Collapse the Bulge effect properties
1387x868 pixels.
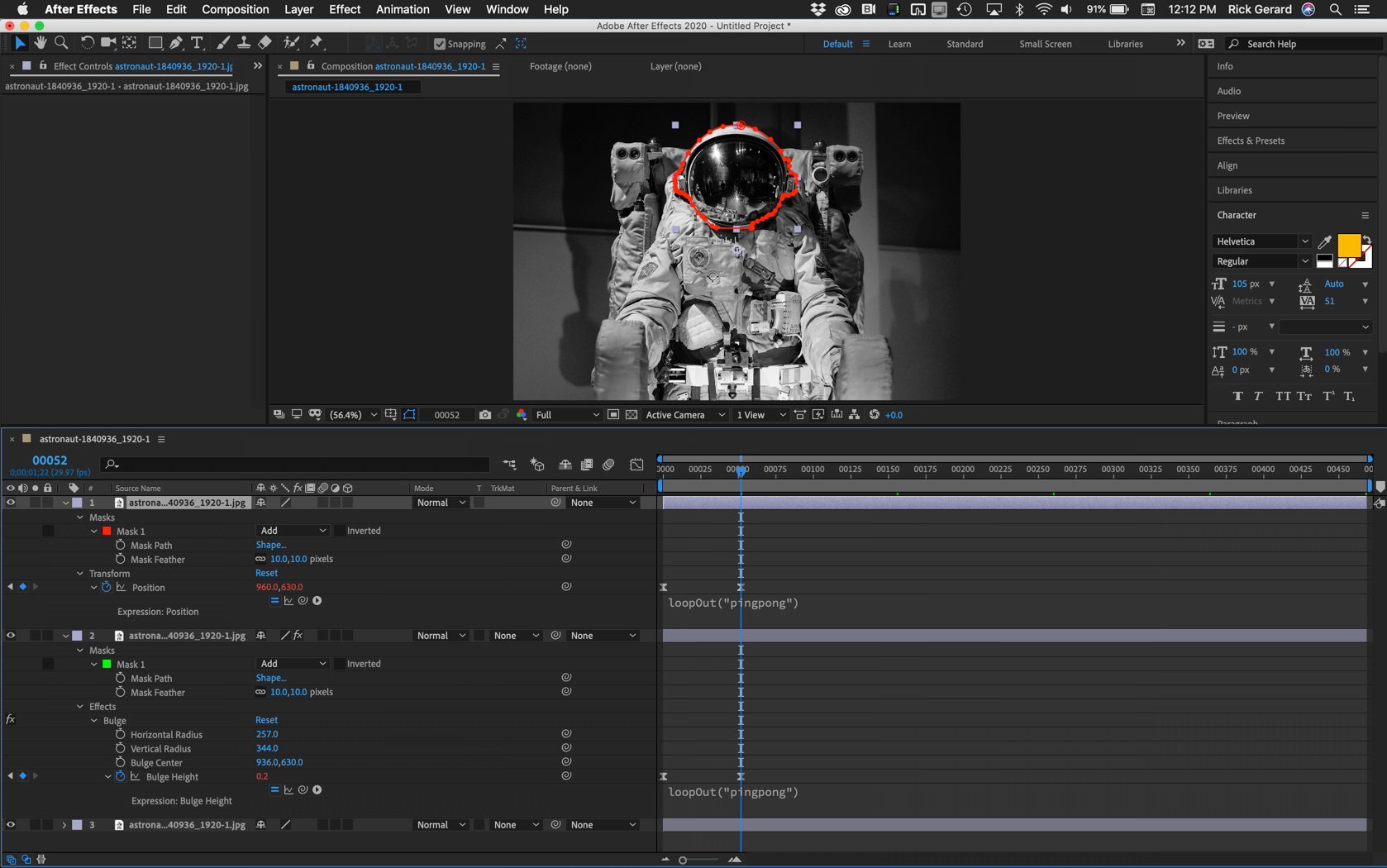pyautogui.click(x=93, y=720)
